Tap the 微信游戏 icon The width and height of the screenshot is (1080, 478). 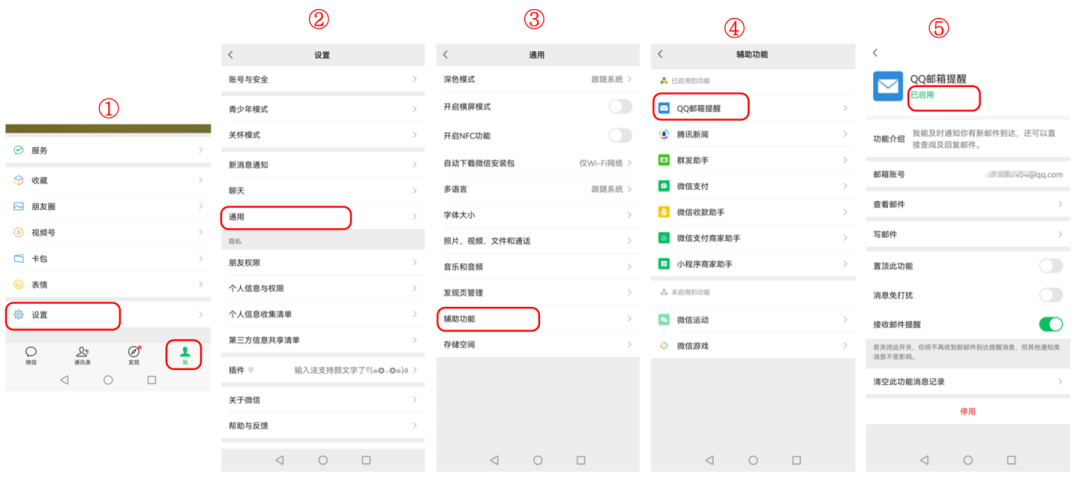(664, 345)
